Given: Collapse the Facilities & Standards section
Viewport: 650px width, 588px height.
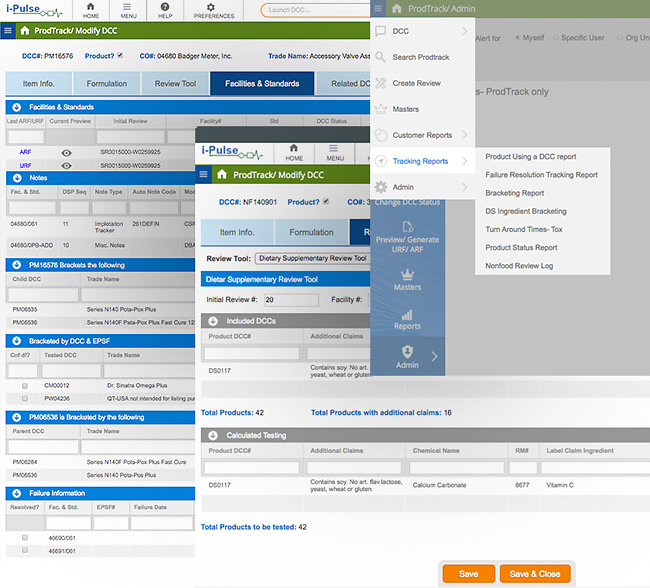Looking at the screenshot, I should 17,107.
